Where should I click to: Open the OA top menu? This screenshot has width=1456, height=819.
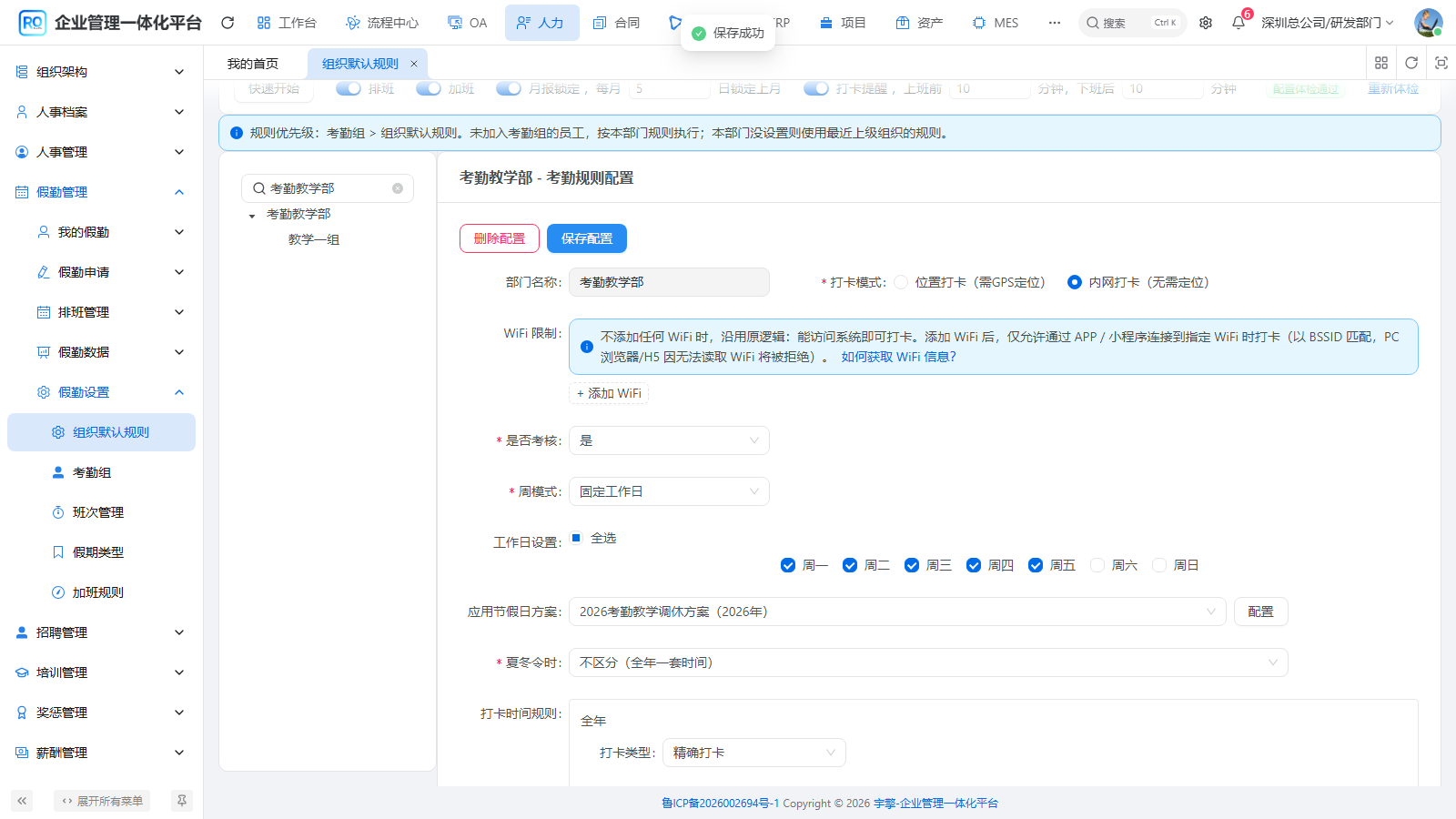468,23
